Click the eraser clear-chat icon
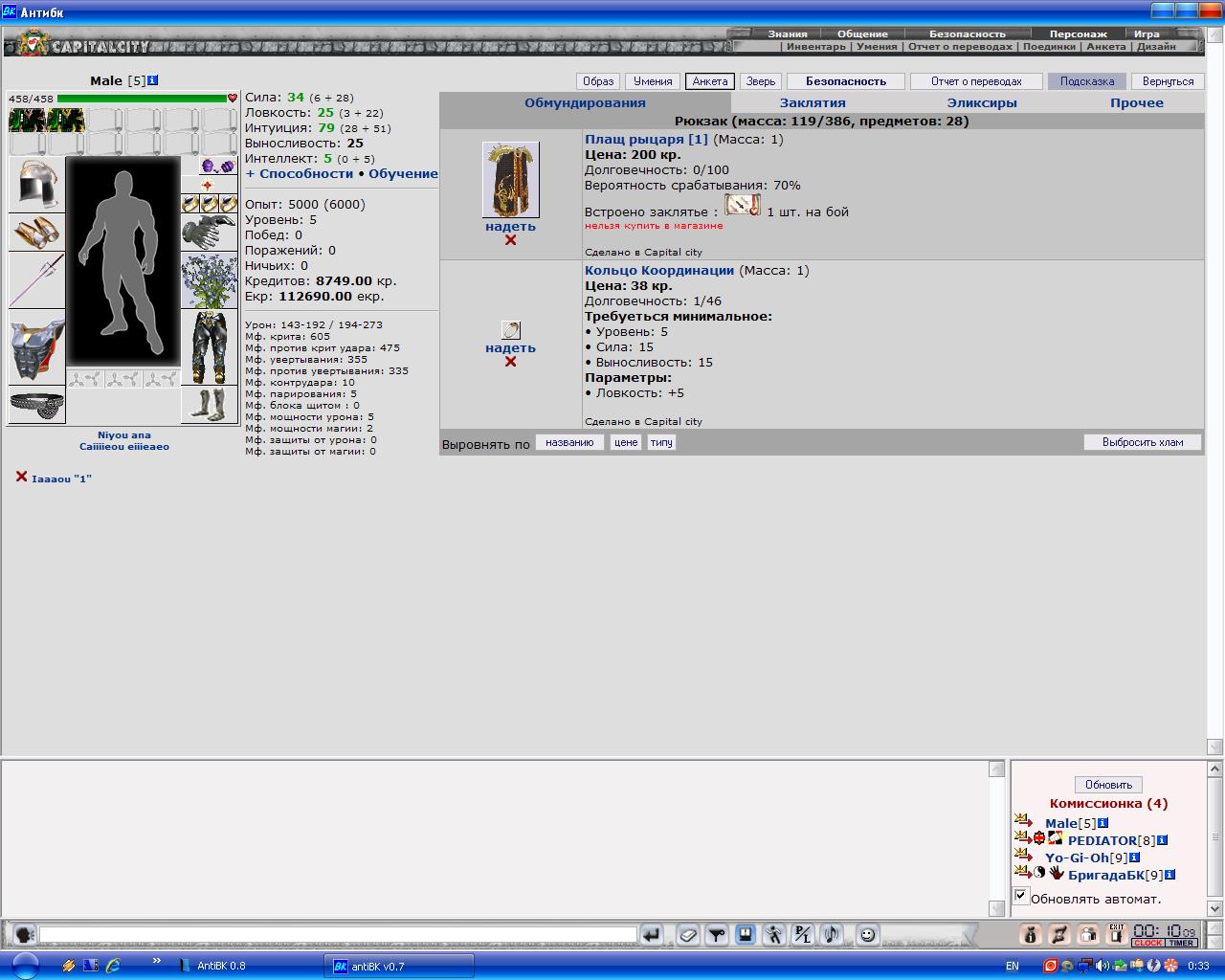This screenshot has height=980, width=1225. coord(688,935)
